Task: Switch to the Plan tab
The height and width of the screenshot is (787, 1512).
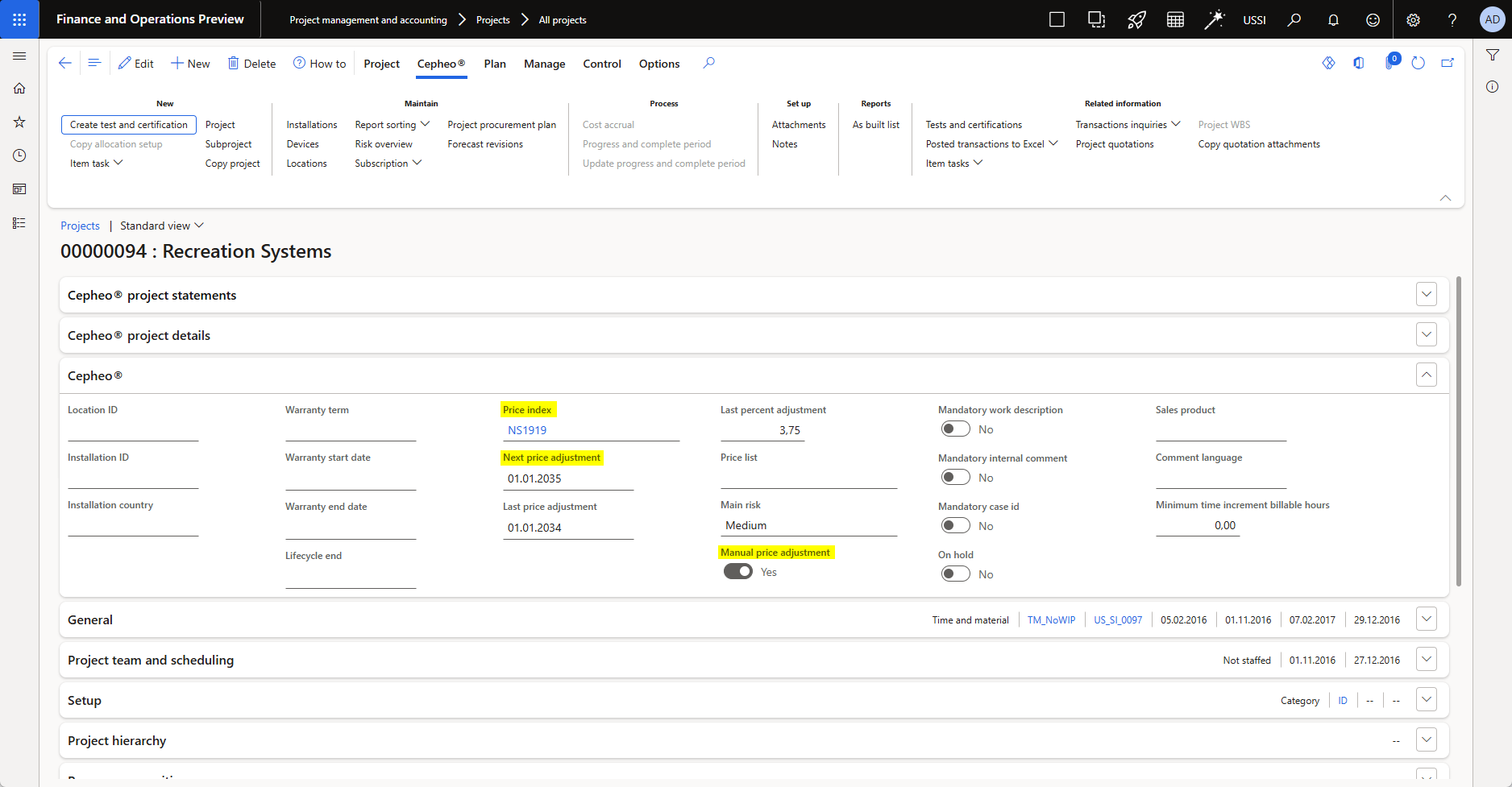Action: click(x=495, y=64)
